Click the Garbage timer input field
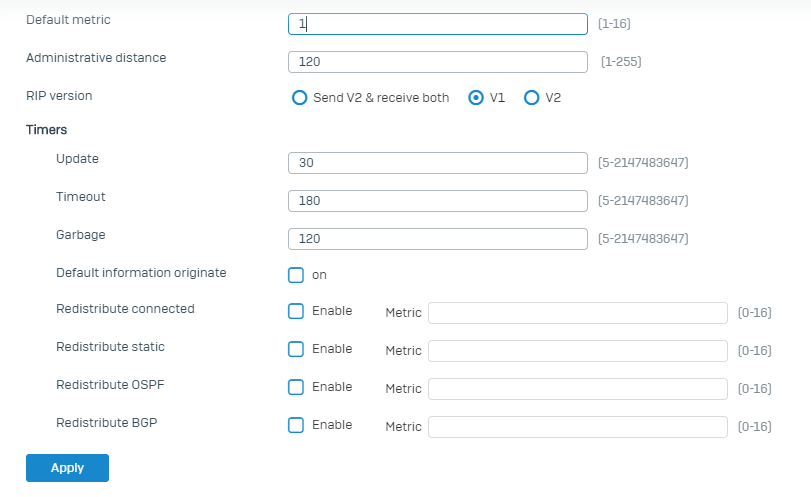This screenshot has width=811, height=497. pyautogui.click(x=437, y=239)
